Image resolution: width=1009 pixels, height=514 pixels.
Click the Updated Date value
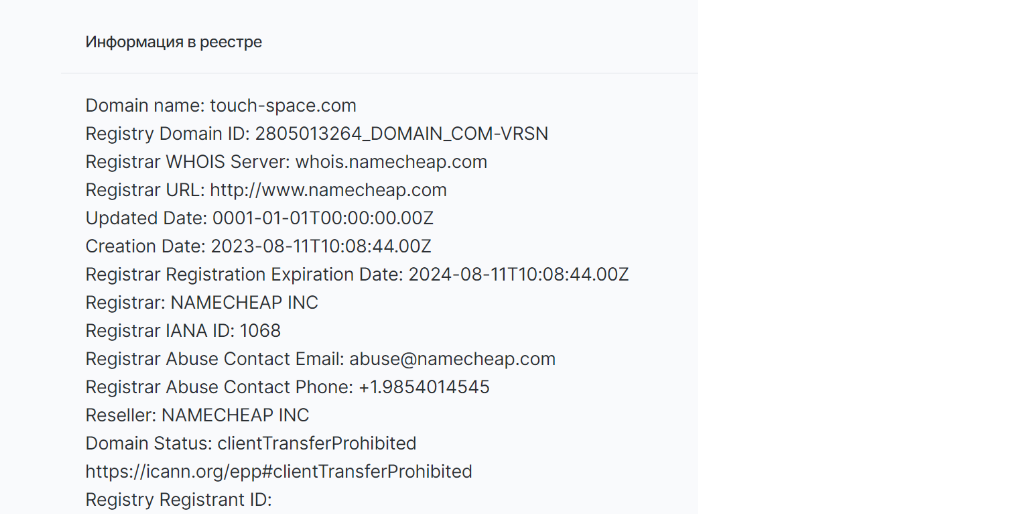pyautogui.click(x=323, y=218)
